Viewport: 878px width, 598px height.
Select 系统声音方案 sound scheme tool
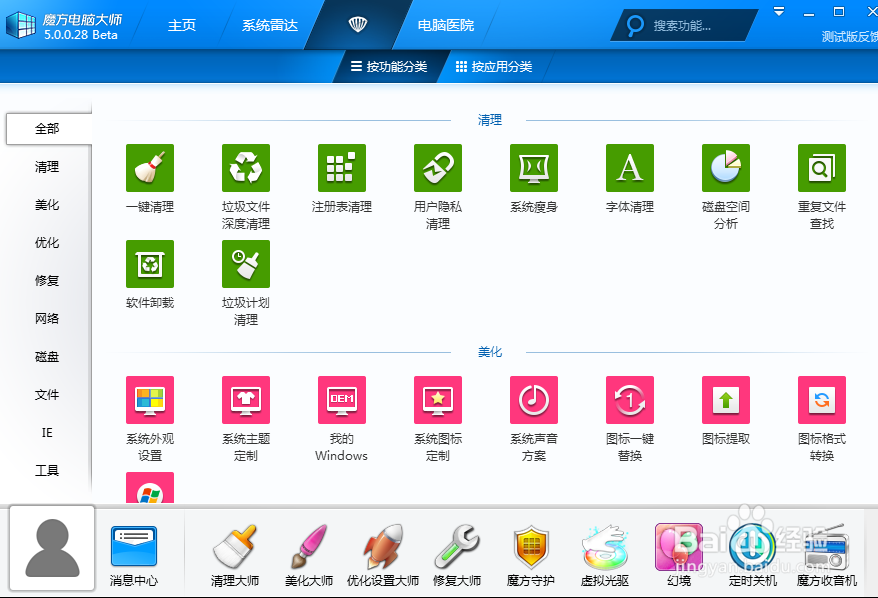pos(533,399)
